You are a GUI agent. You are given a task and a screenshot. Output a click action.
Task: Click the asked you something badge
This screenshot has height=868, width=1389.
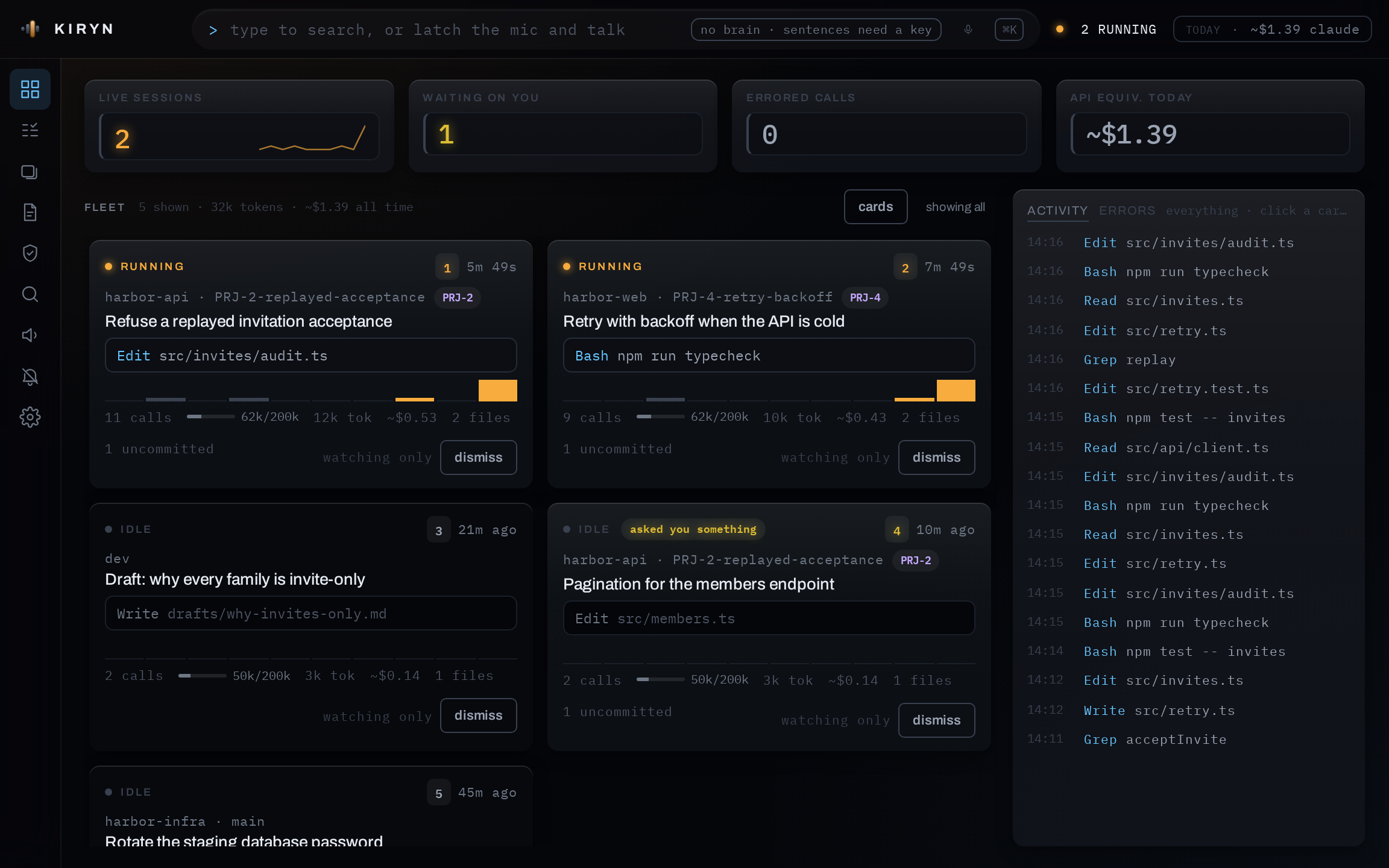(693, 529)
